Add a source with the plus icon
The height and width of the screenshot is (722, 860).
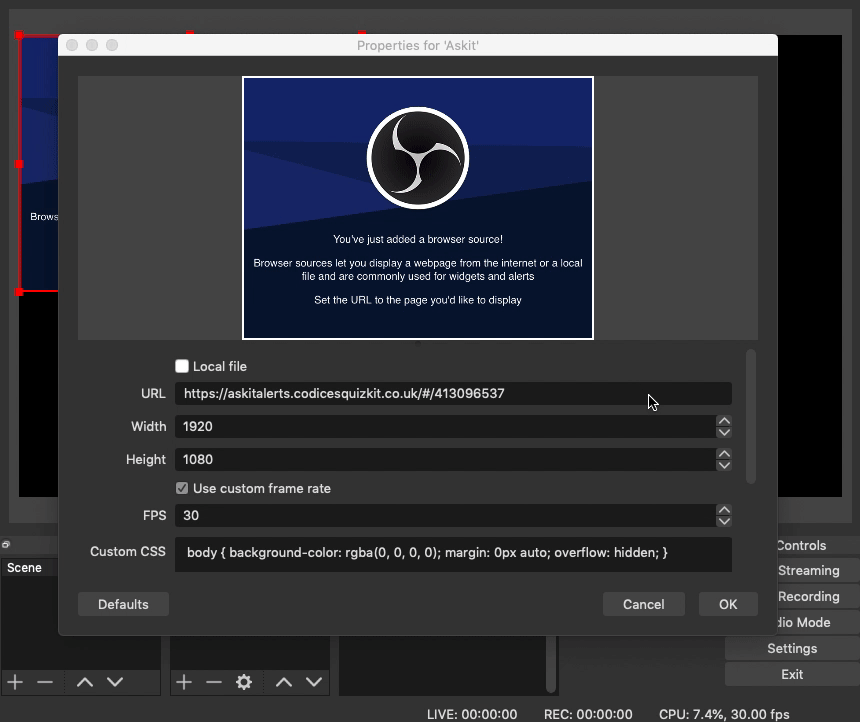click(x=184, y=682)
